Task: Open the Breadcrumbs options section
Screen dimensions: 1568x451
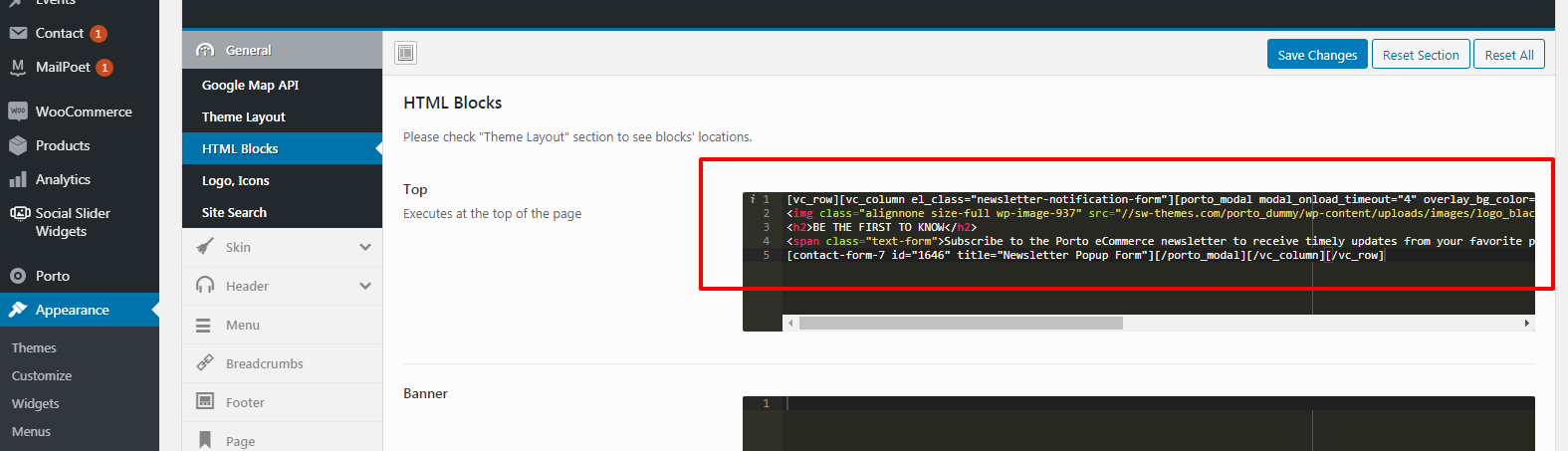Action: (x=282, y=363)
